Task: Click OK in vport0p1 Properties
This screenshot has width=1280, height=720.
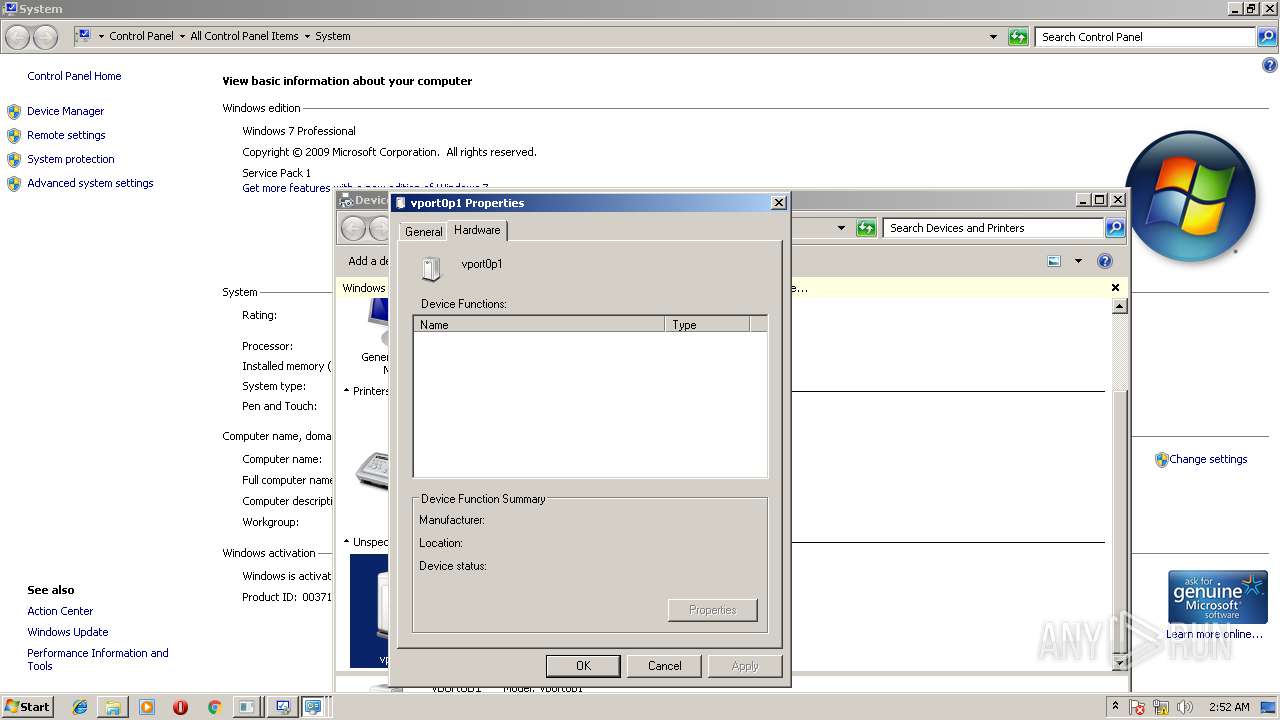Action: tap(583, 665)
